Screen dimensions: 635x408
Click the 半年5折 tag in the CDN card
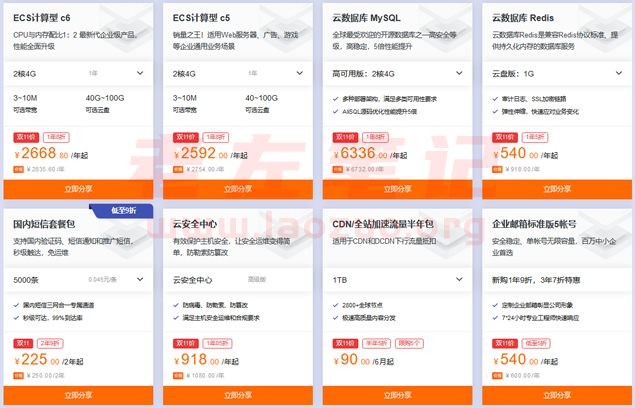[x=376, y=344]
